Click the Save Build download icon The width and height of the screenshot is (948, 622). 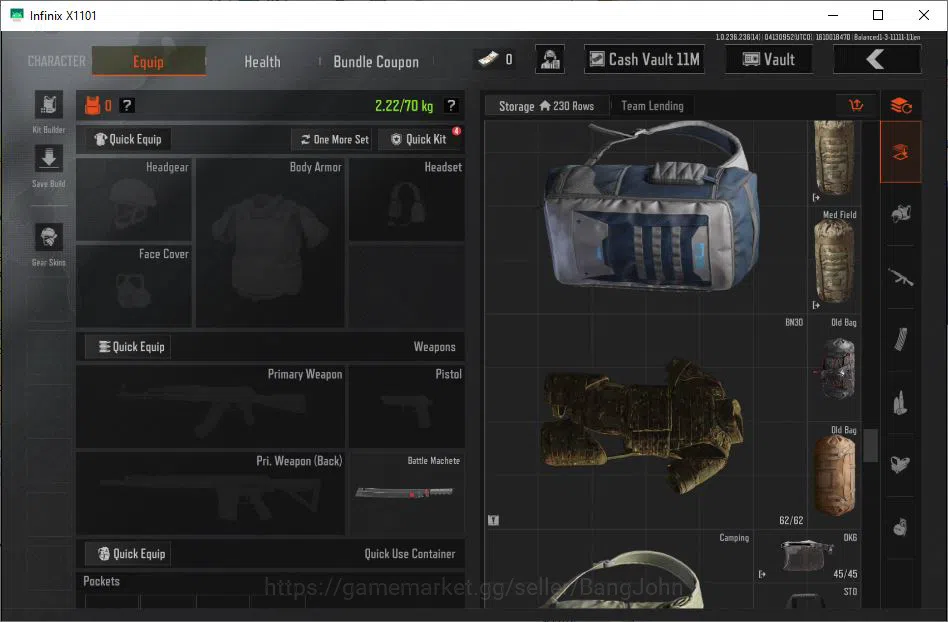point(48,160)
